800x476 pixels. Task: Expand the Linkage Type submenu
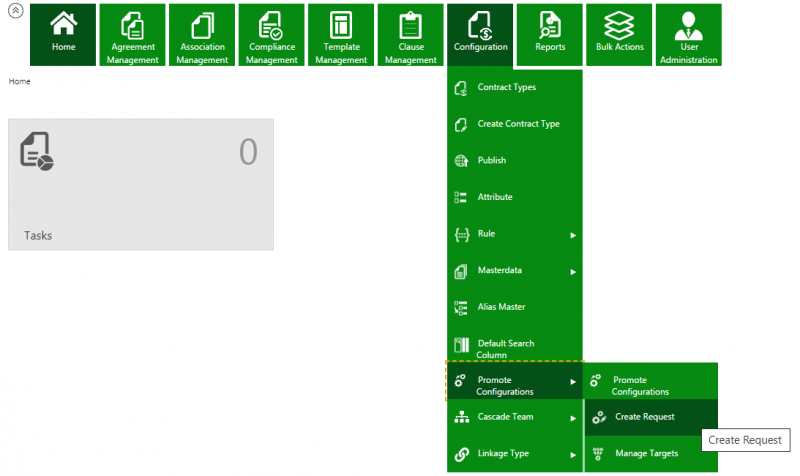tap(573, 455)
